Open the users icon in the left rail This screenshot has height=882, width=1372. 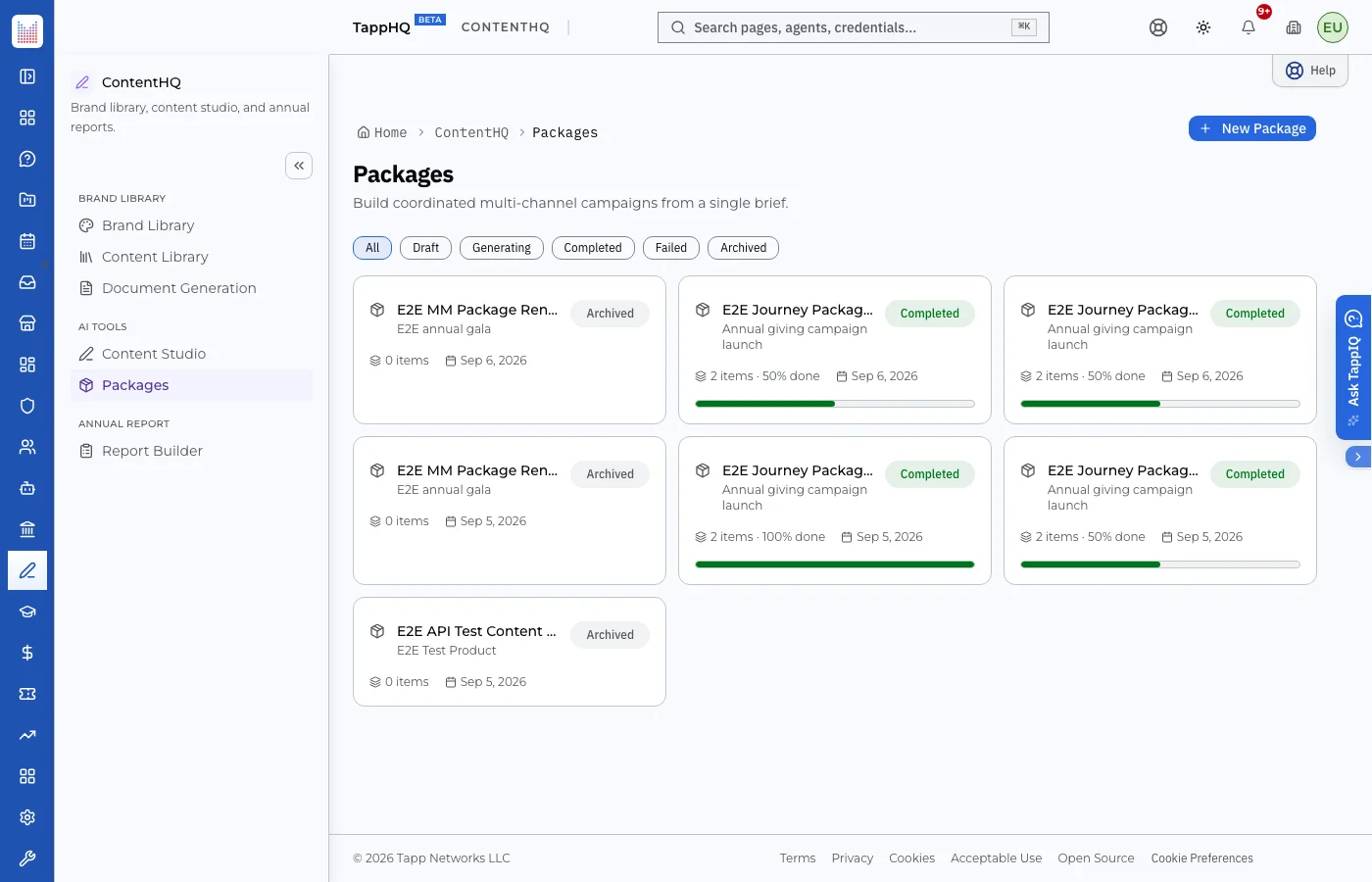tap(27, 447)
